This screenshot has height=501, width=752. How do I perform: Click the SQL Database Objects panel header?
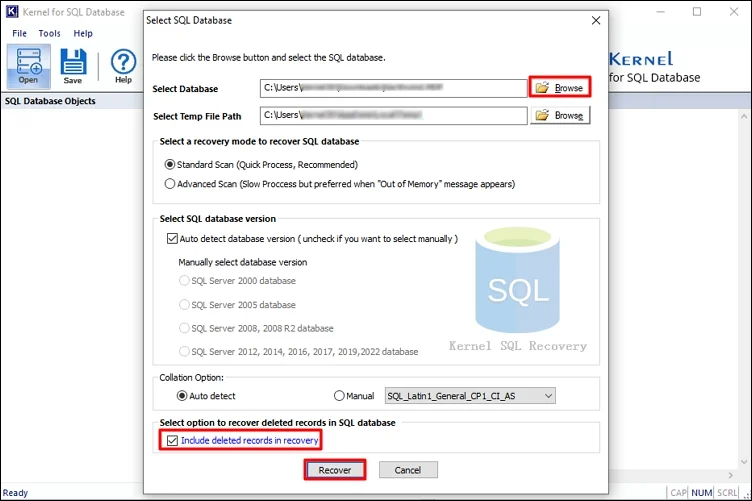click(x=50, y=101)
